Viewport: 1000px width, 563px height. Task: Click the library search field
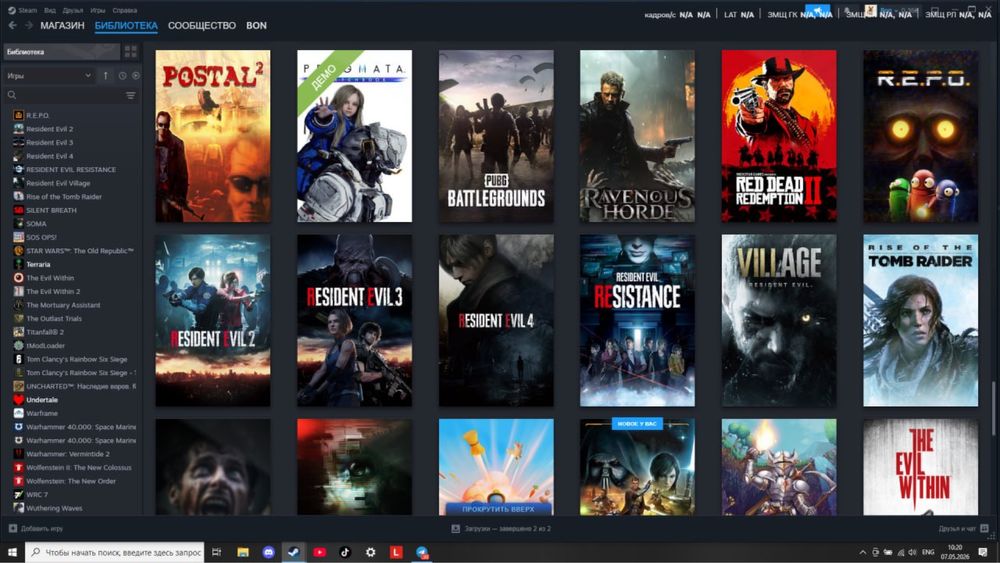66,95
